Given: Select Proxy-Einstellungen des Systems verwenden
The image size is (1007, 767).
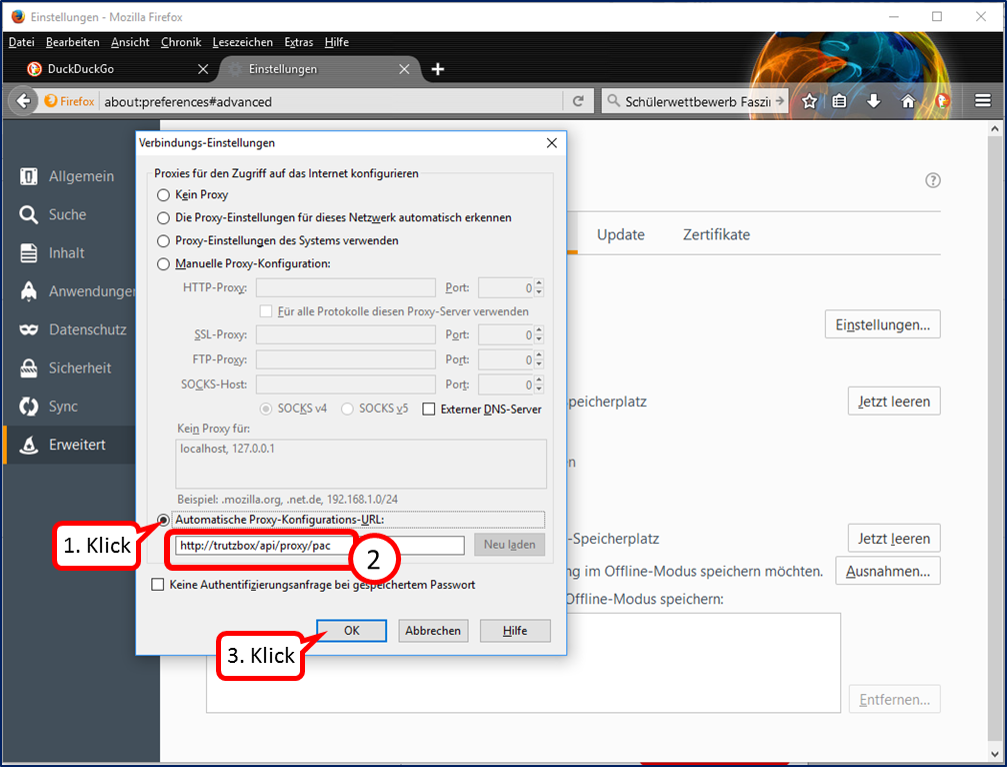Looking at the screenshot, I should coord(163,241).
